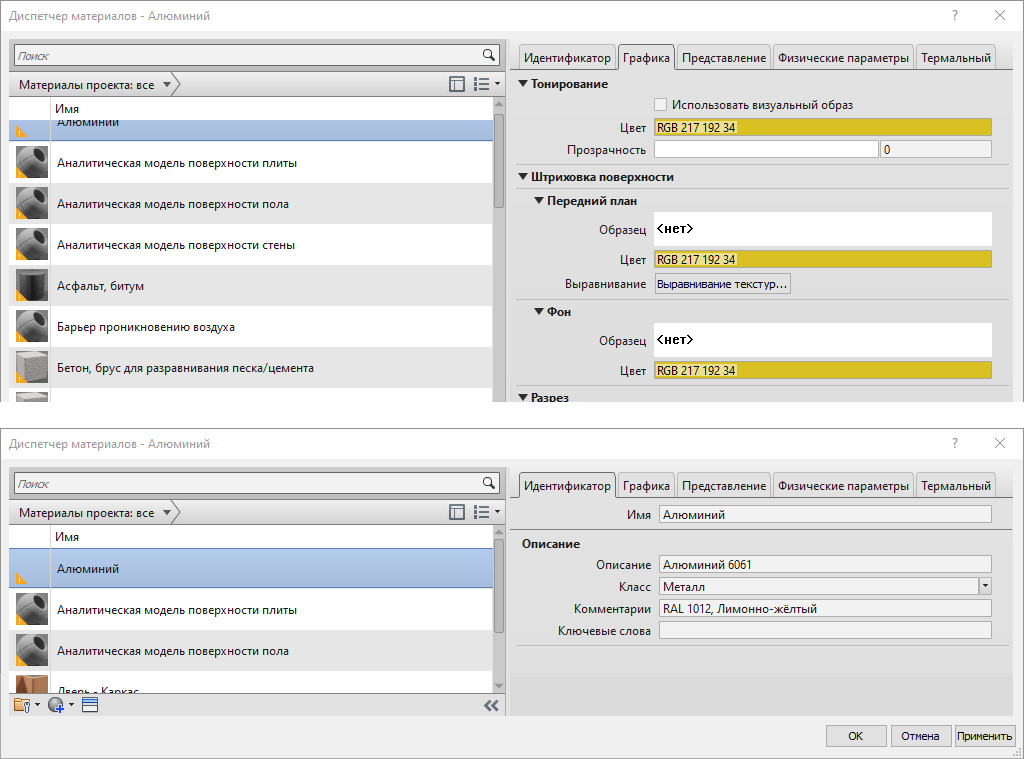Screen dimensions: 1024x759
Task: Collapse the Тонирование section
Action: click(x=523, y=84)
